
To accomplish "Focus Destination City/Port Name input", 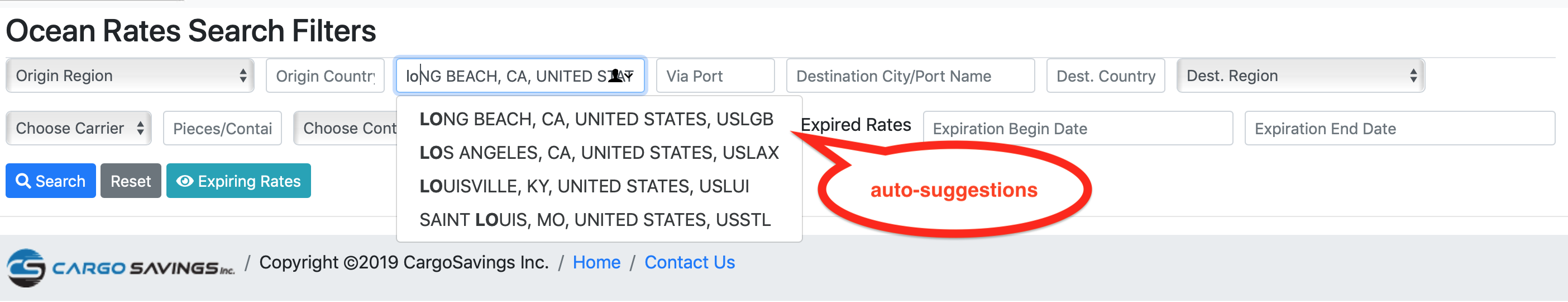I will (910, 75).
